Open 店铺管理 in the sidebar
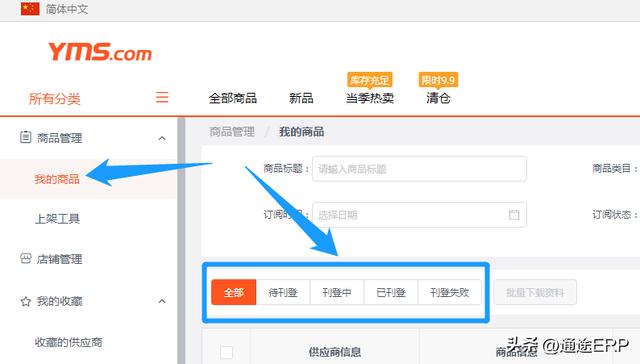 click(60, 259)
